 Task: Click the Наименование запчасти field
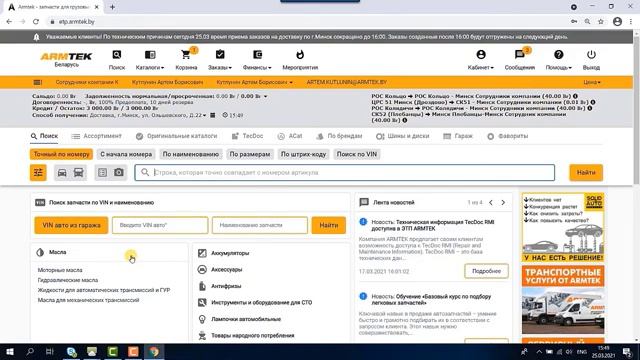[x=260, y=225]
